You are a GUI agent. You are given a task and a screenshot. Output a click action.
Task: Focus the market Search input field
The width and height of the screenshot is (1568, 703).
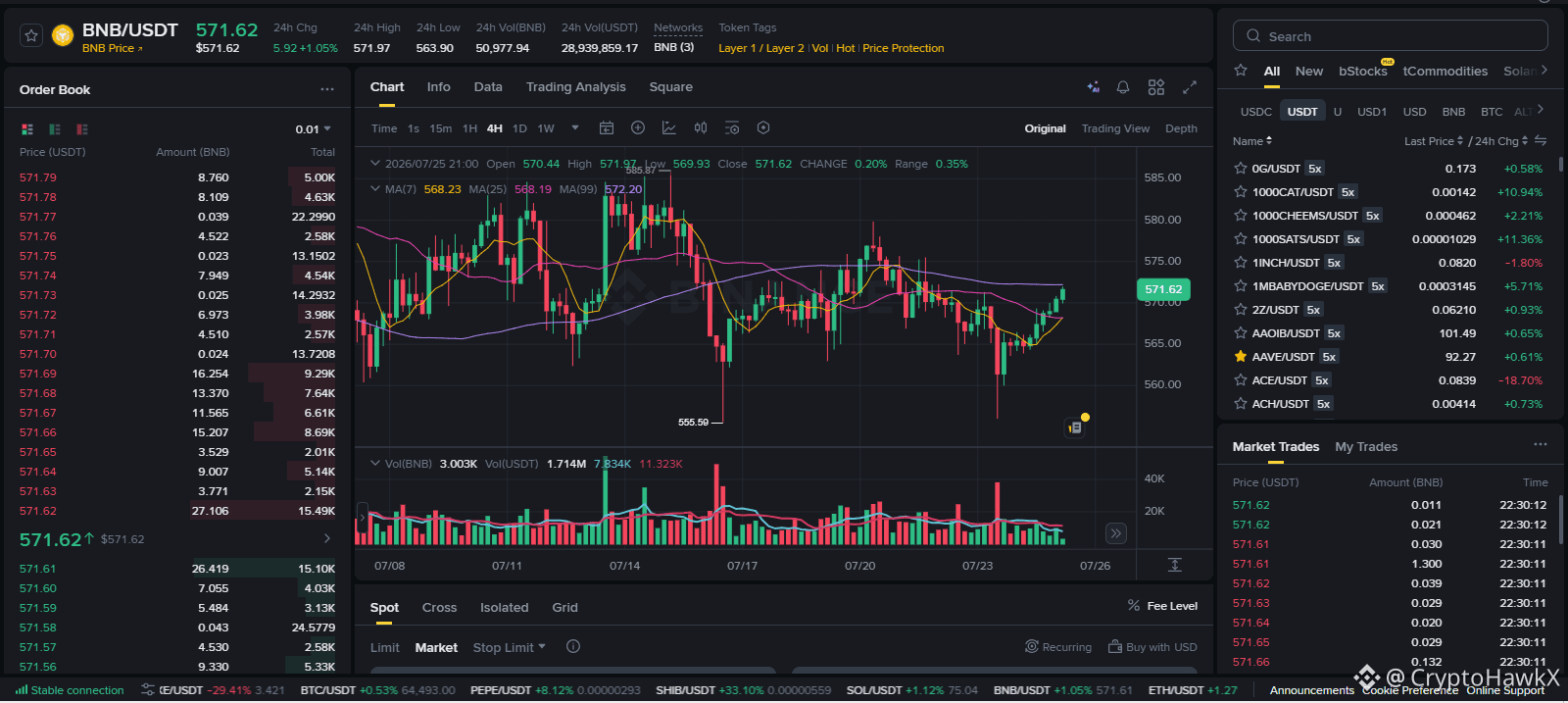point(1390,36)
